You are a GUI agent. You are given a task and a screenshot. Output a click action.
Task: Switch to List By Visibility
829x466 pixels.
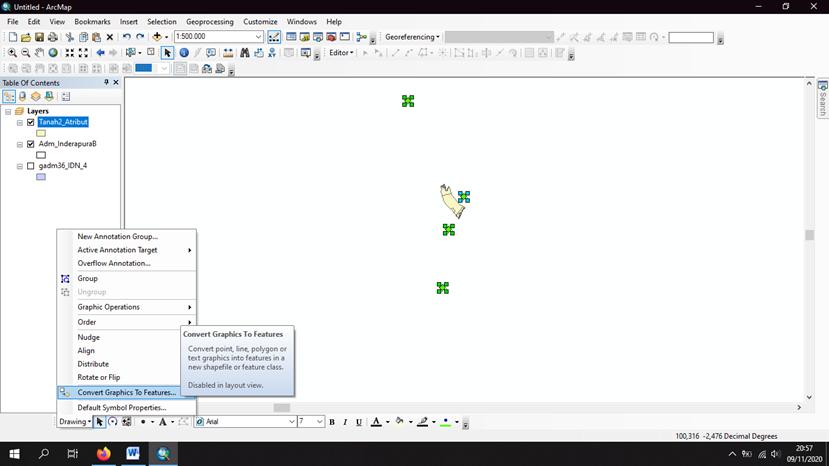point(36,97)
